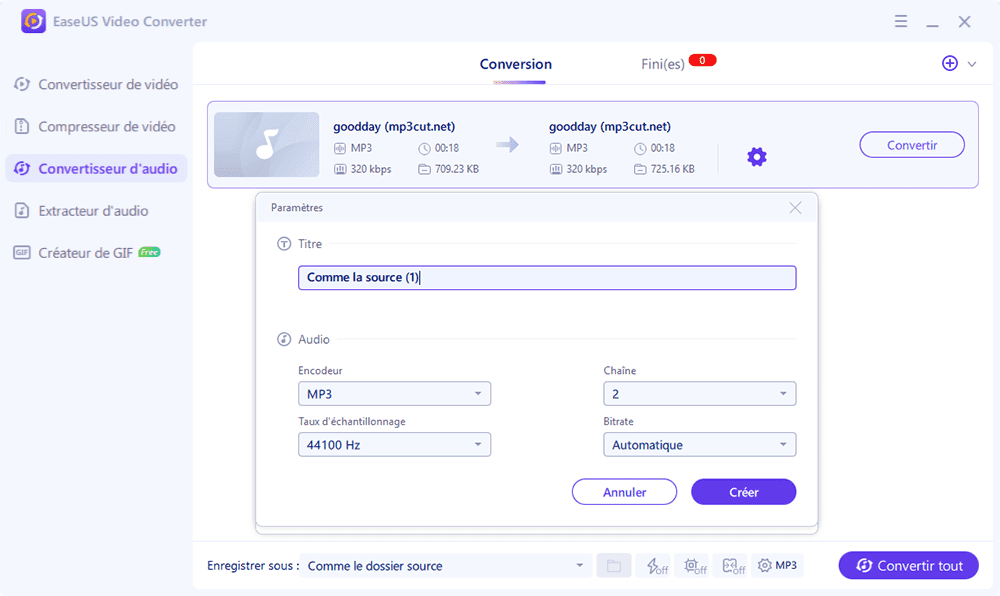The height and width of the screenshot is (596, 1000).
Task: Expand the Encodeur MP3 dropdown
Action: pyautogui.click(x=394, y=394)
